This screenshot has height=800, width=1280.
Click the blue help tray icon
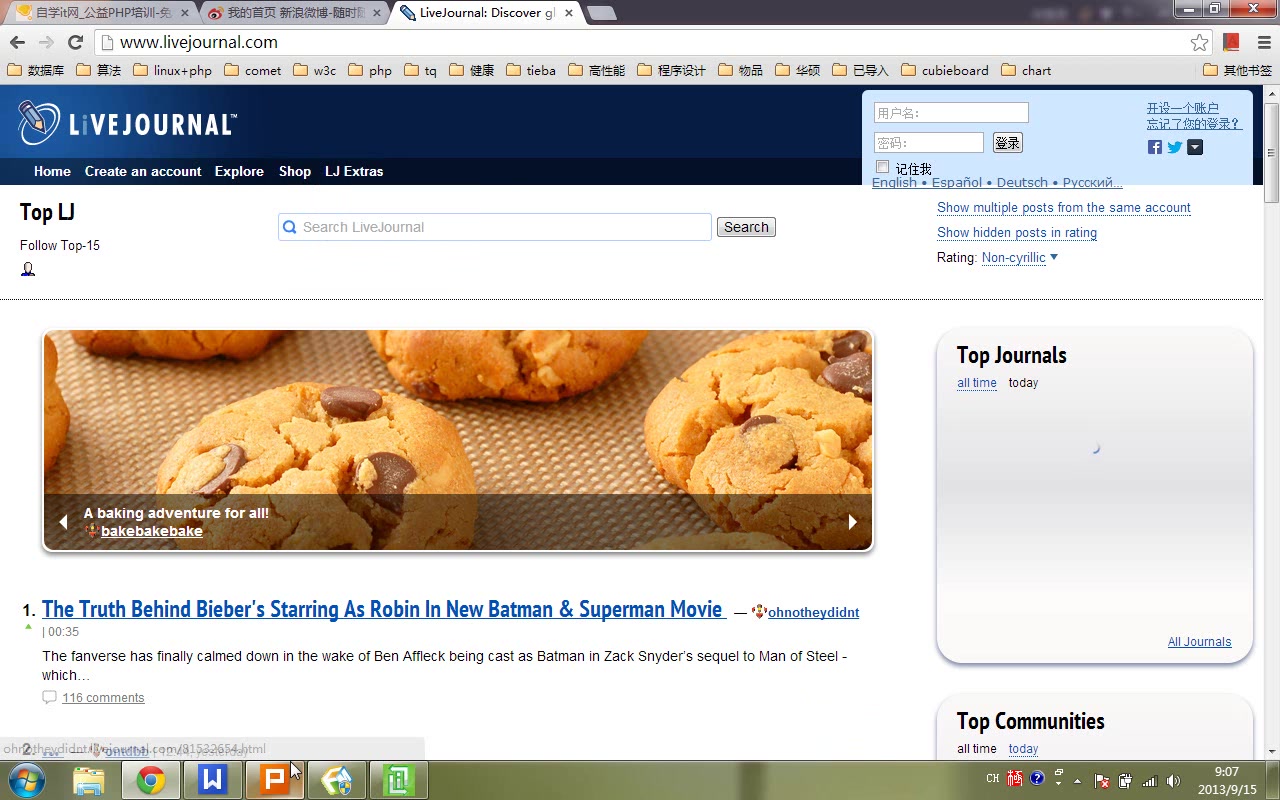click(x=1038, y=778)
